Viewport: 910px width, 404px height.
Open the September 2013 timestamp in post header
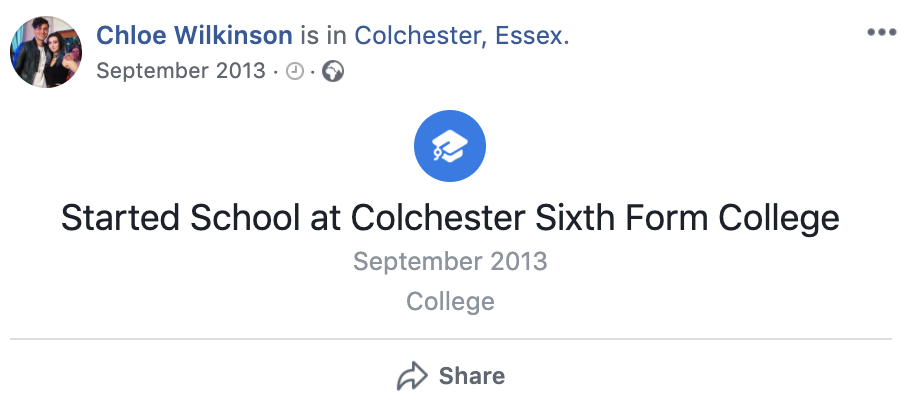pos(181,72)
